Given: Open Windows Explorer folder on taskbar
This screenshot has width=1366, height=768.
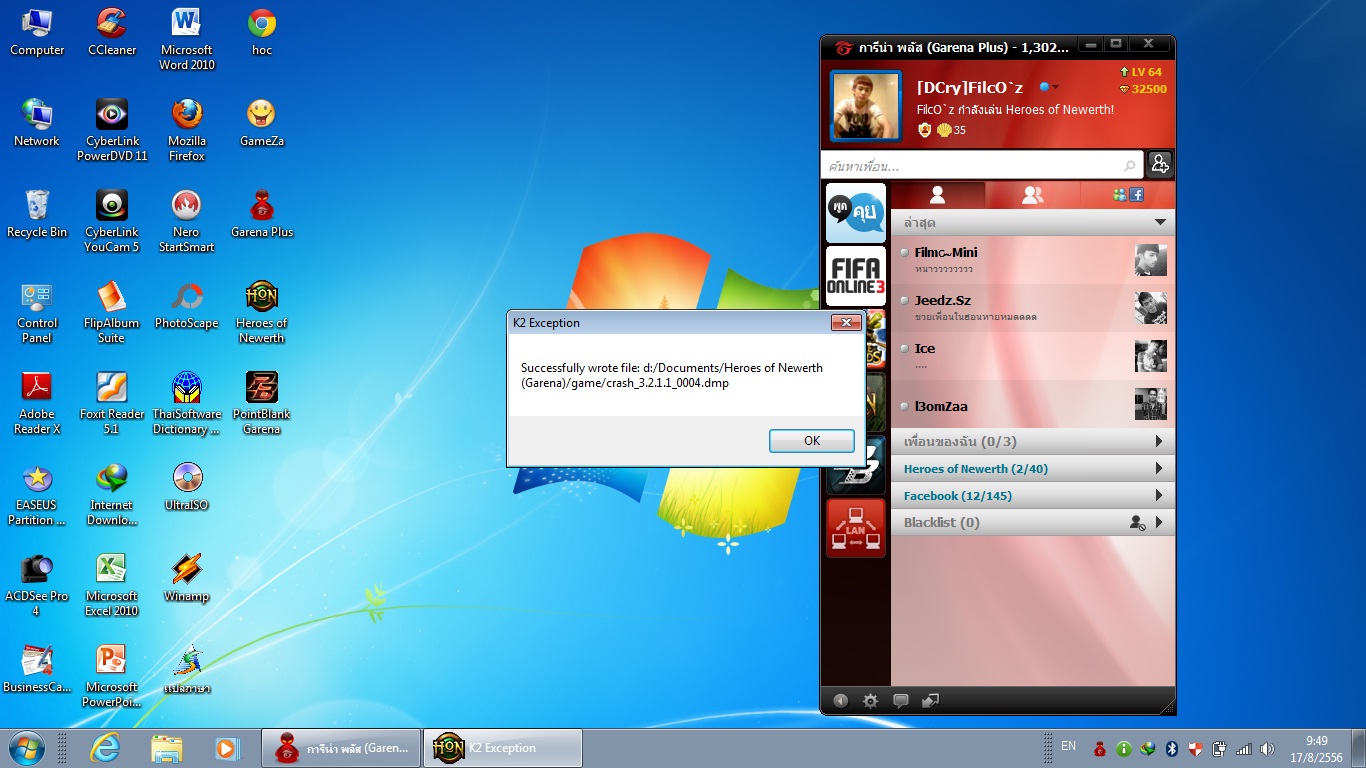Looking at the screenshot, I should (166, 748).
